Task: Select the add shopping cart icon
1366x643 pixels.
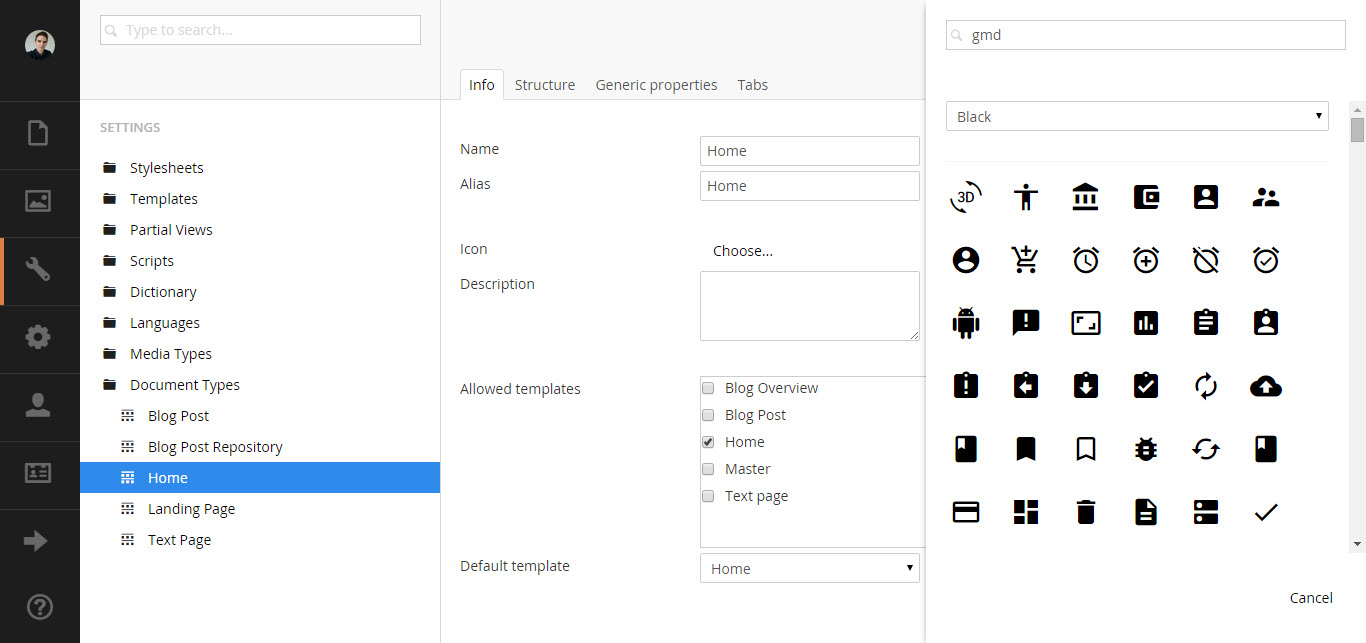Action: (1025, 259)
